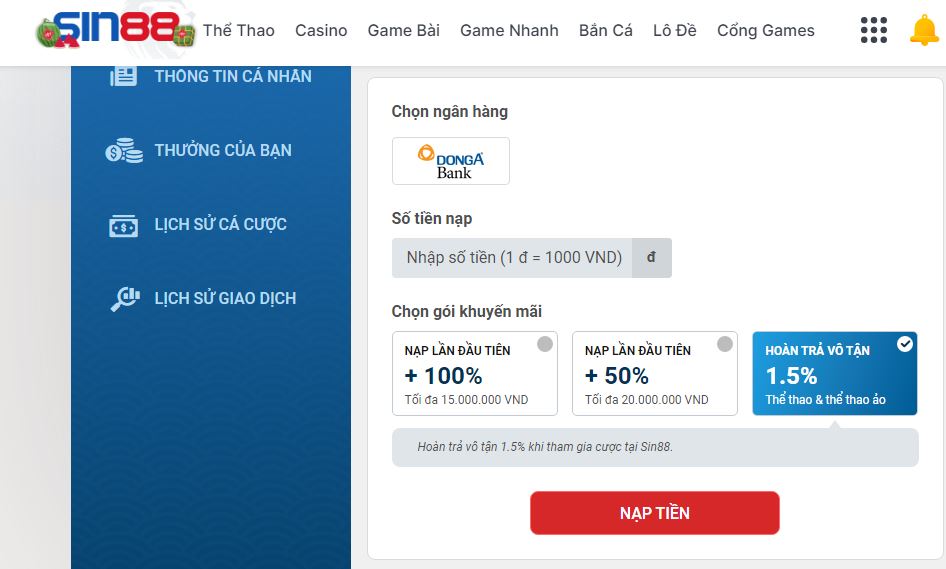This screenshot has height=569, width=946.
Task: Open the notification bell
Action: tap(924, 30)
